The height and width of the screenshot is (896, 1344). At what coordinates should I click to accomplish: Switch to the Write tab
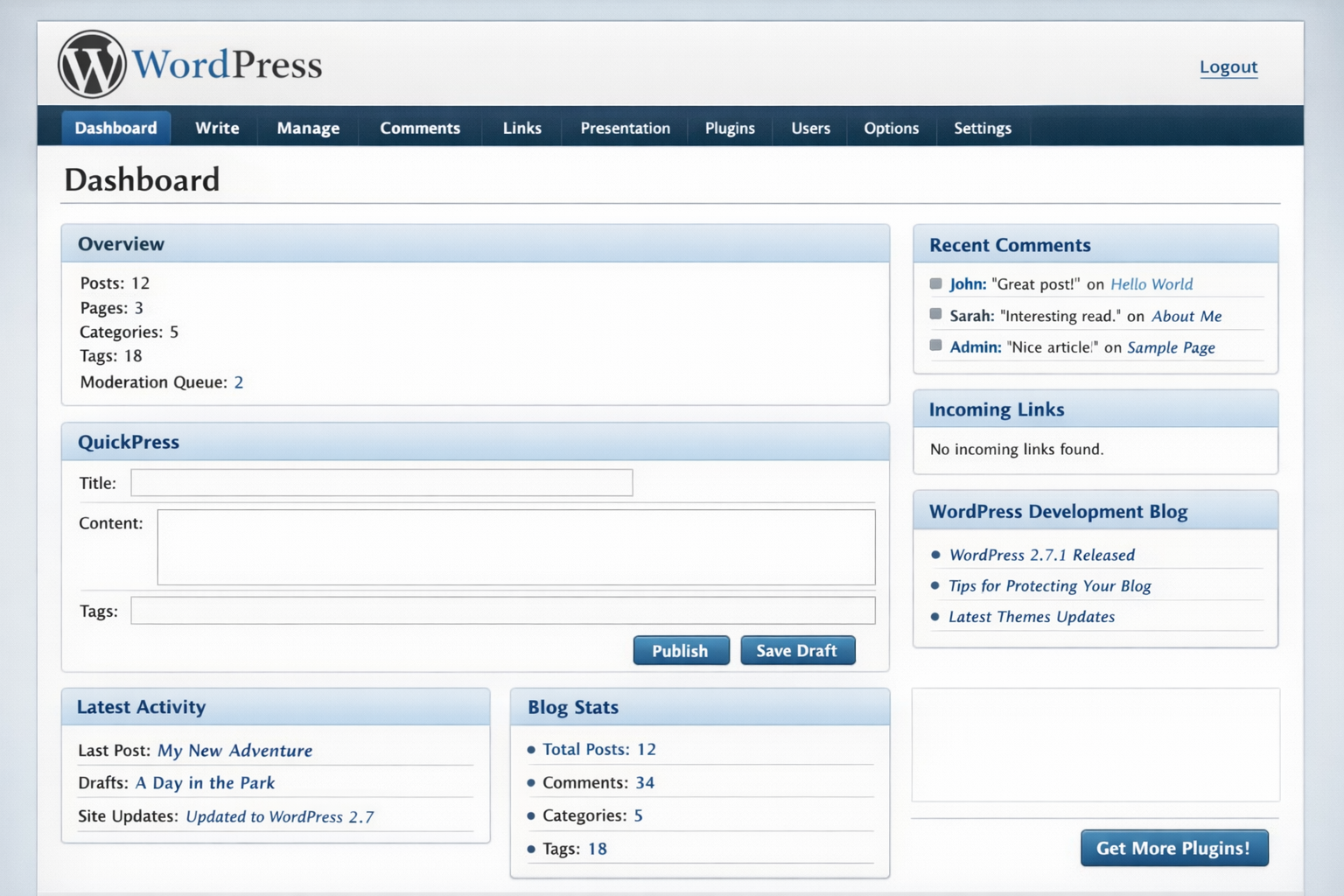pyautogui.click(x=215, y=128)
